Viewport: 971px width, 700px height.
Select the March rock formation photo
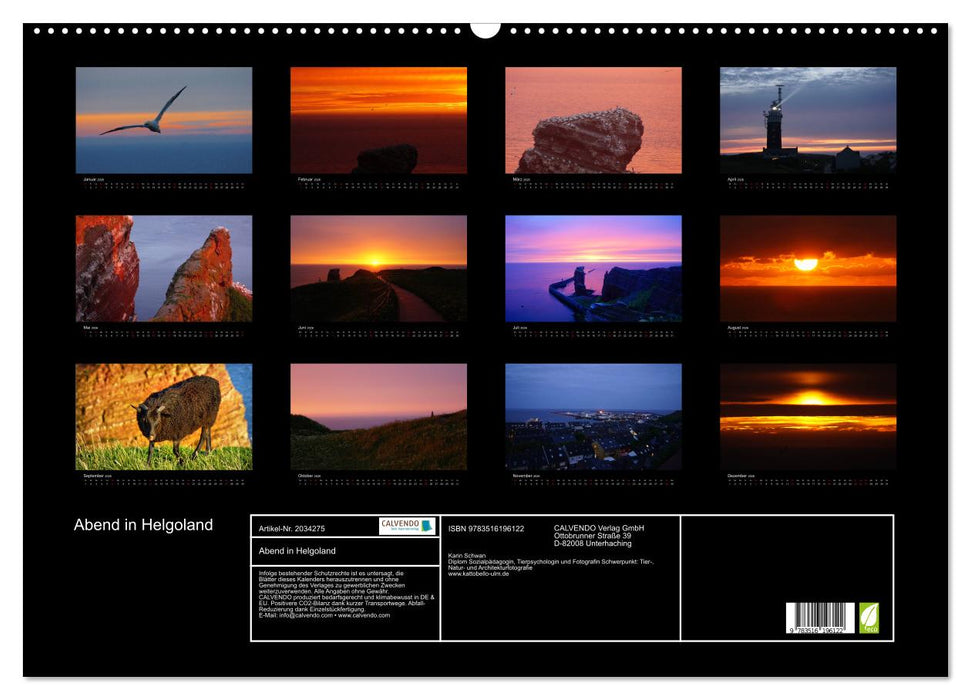coord(593,120)
